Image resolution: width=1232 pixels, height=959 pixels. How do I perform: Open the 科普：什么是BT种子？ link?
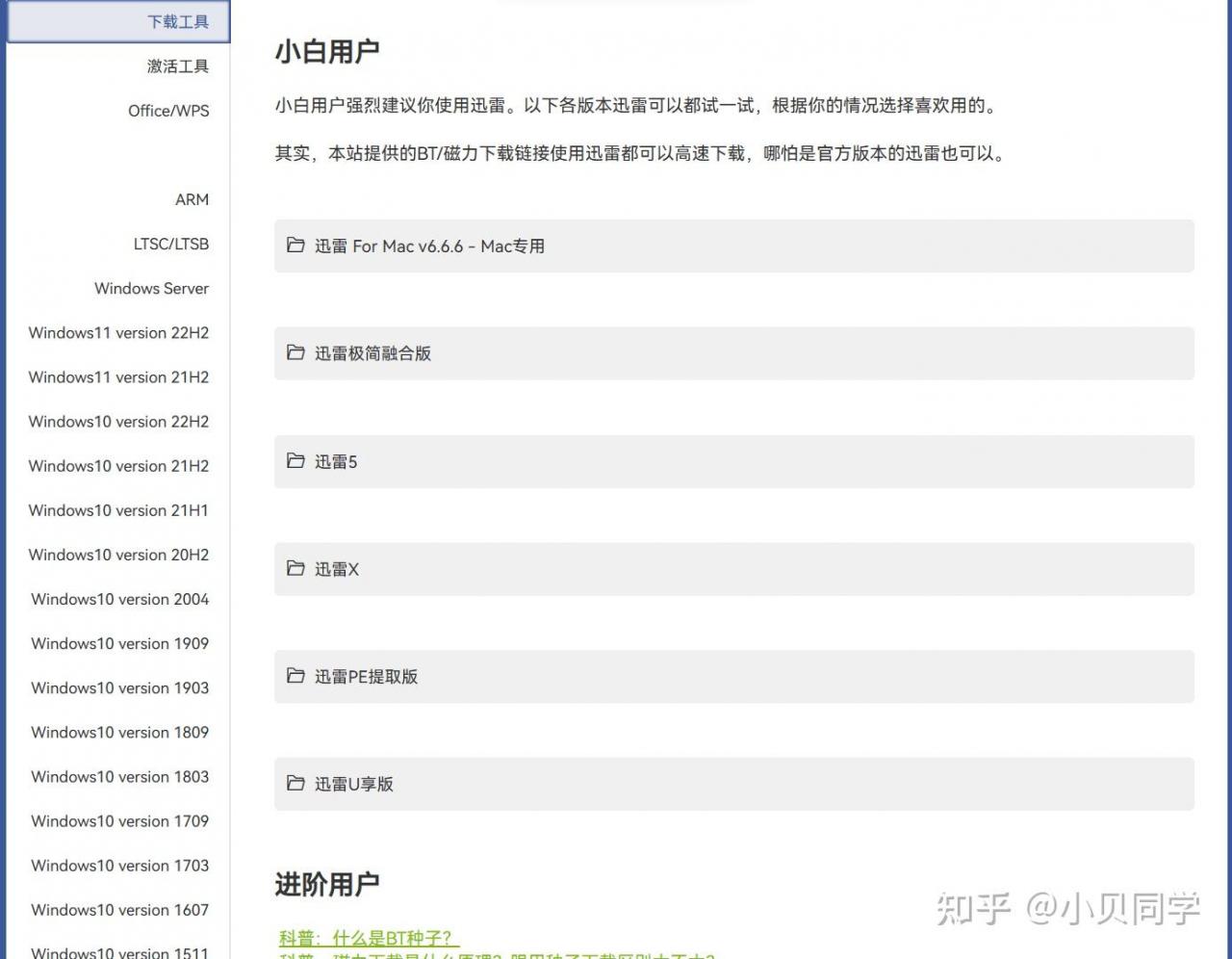pyautogui.click(x=369, y=938)
